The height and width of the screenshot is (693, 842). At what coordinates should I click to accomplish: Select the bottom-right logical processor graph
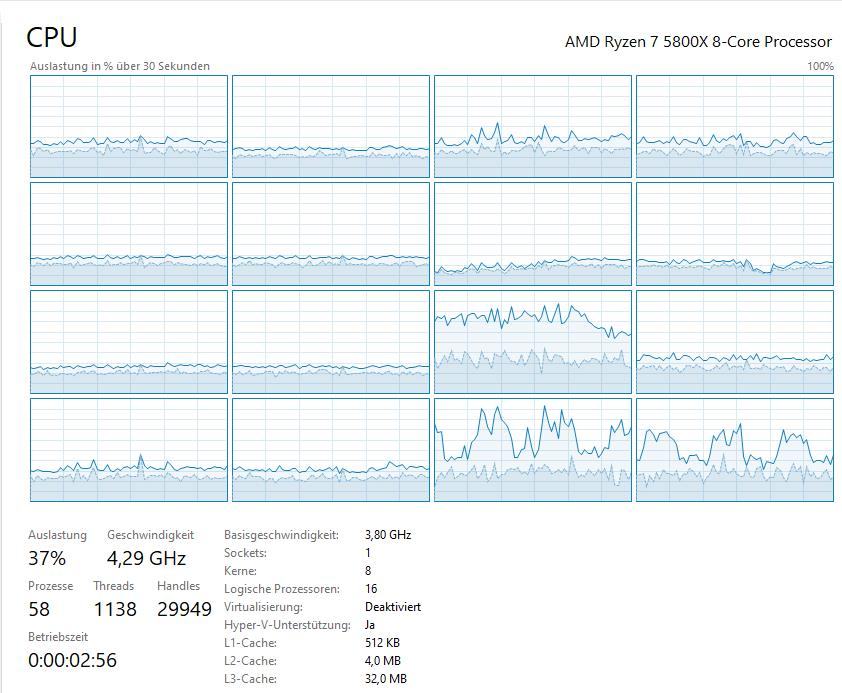tap(734, 449)
